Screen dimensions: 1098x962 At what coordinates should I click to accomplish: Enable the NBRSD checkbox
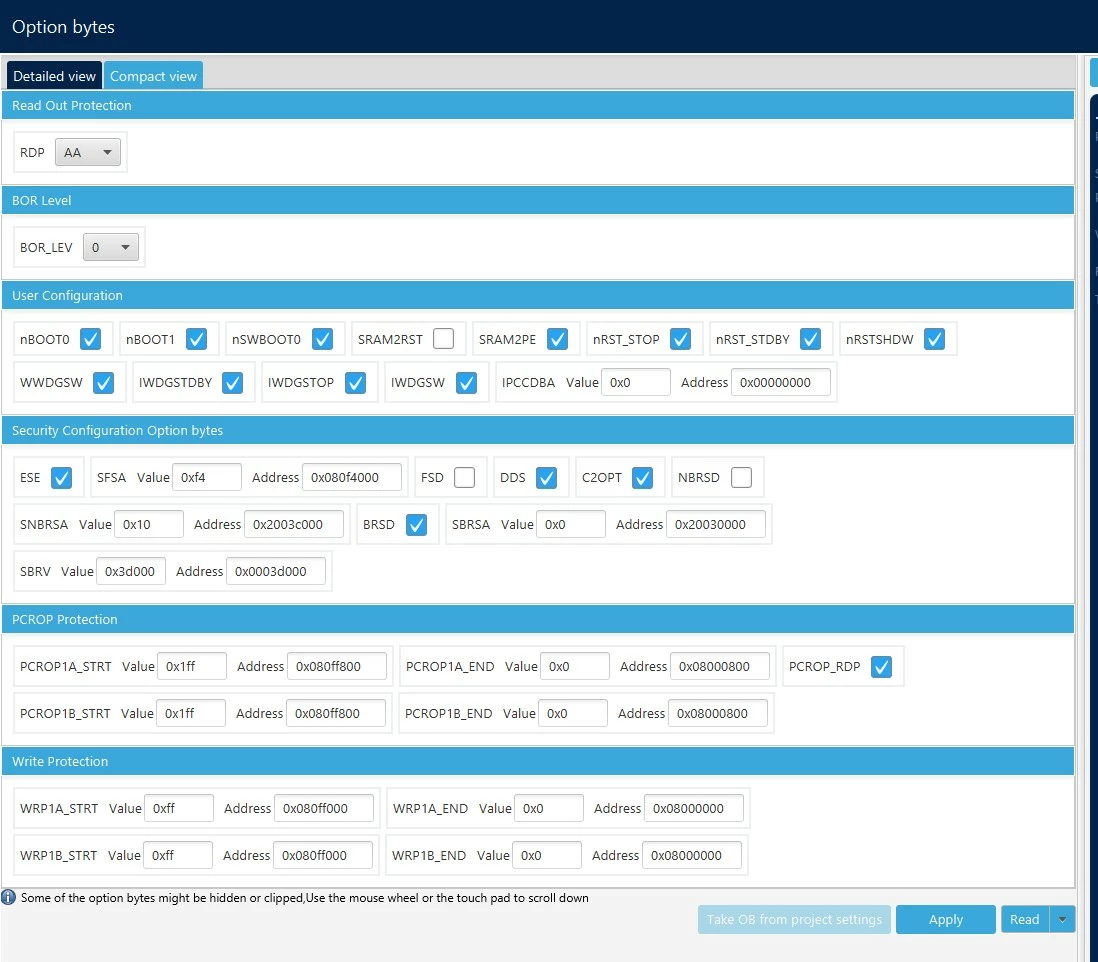[742, 477]
